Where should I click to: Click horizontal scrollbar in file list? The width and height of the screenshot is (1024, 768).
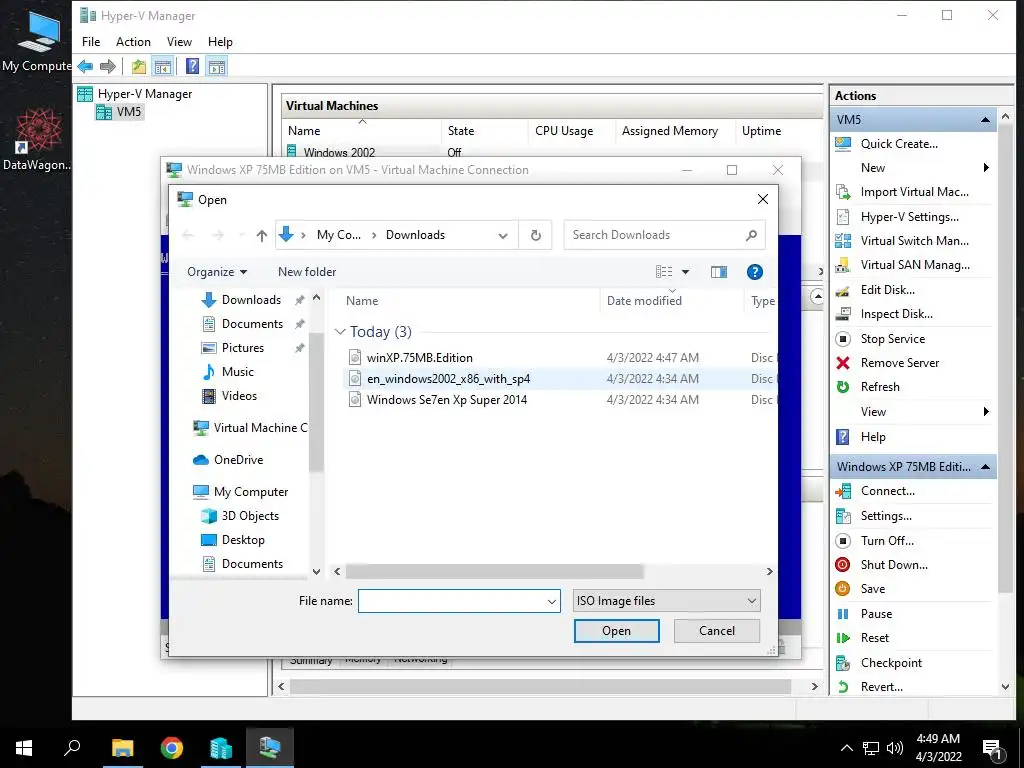[x=494, y=571]
